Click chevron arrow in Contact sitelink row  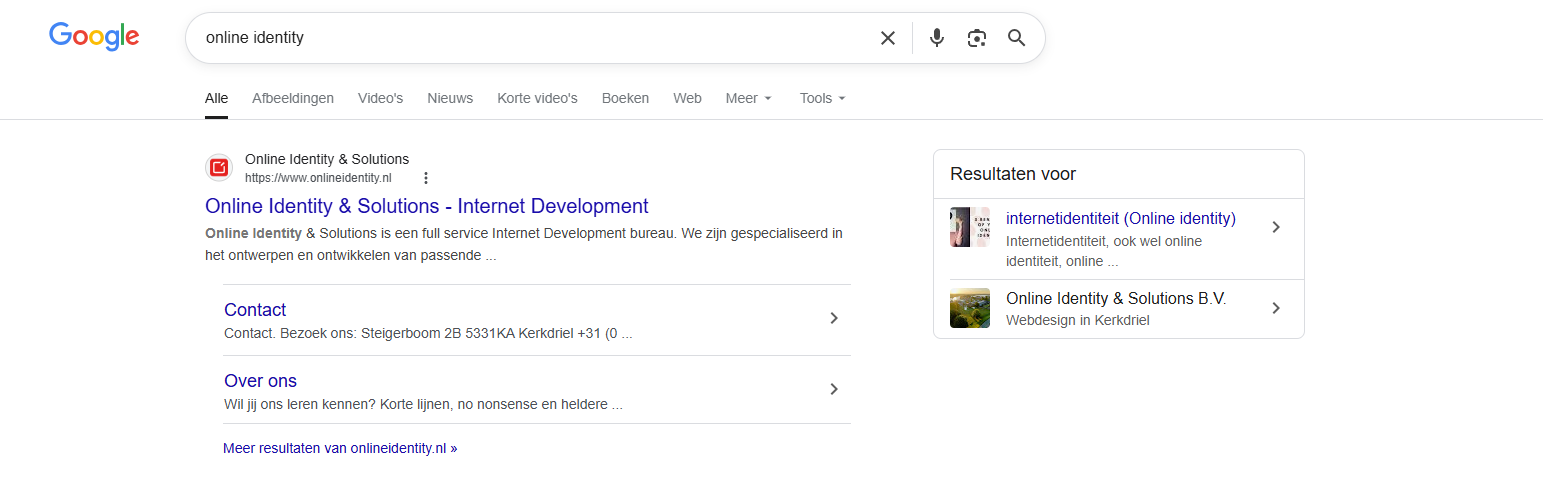tap(834, 319)
